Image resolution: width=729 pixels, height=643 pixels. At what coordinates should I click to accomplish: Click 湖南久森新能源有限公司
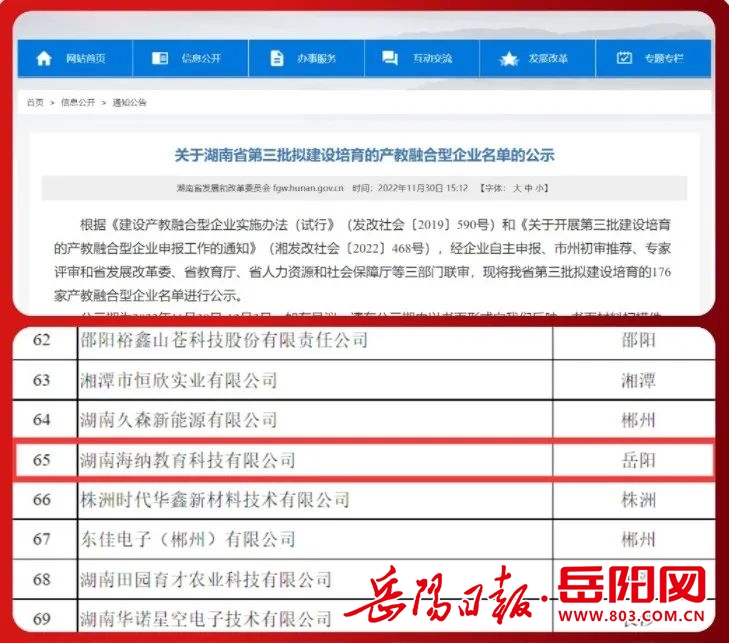coord(179,420)
